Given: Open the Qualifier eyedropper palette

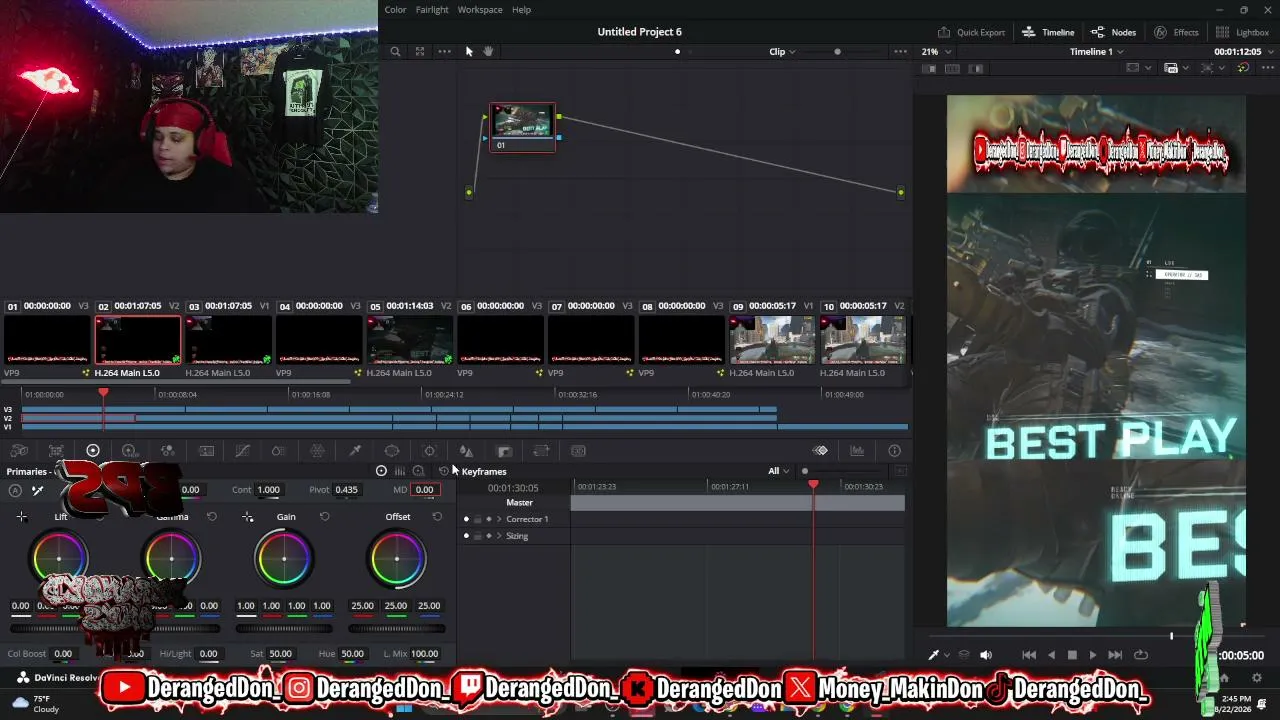Looking at the screenshot, I should click(355, 451).
